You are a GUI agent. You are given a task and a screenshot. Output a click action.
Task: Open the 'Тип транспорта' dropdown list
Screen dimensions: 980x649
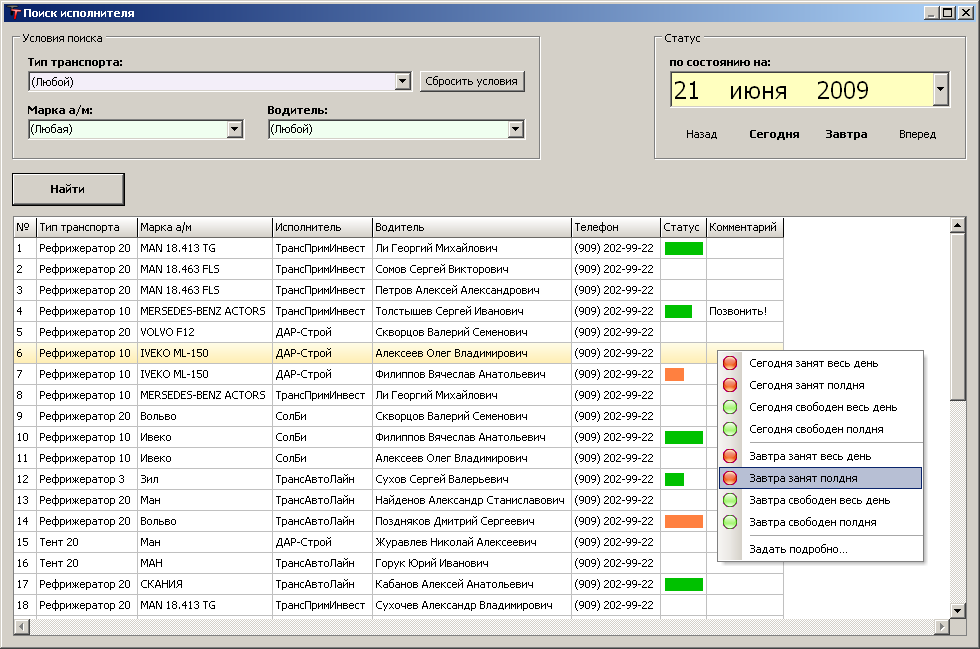pos(403,82)
